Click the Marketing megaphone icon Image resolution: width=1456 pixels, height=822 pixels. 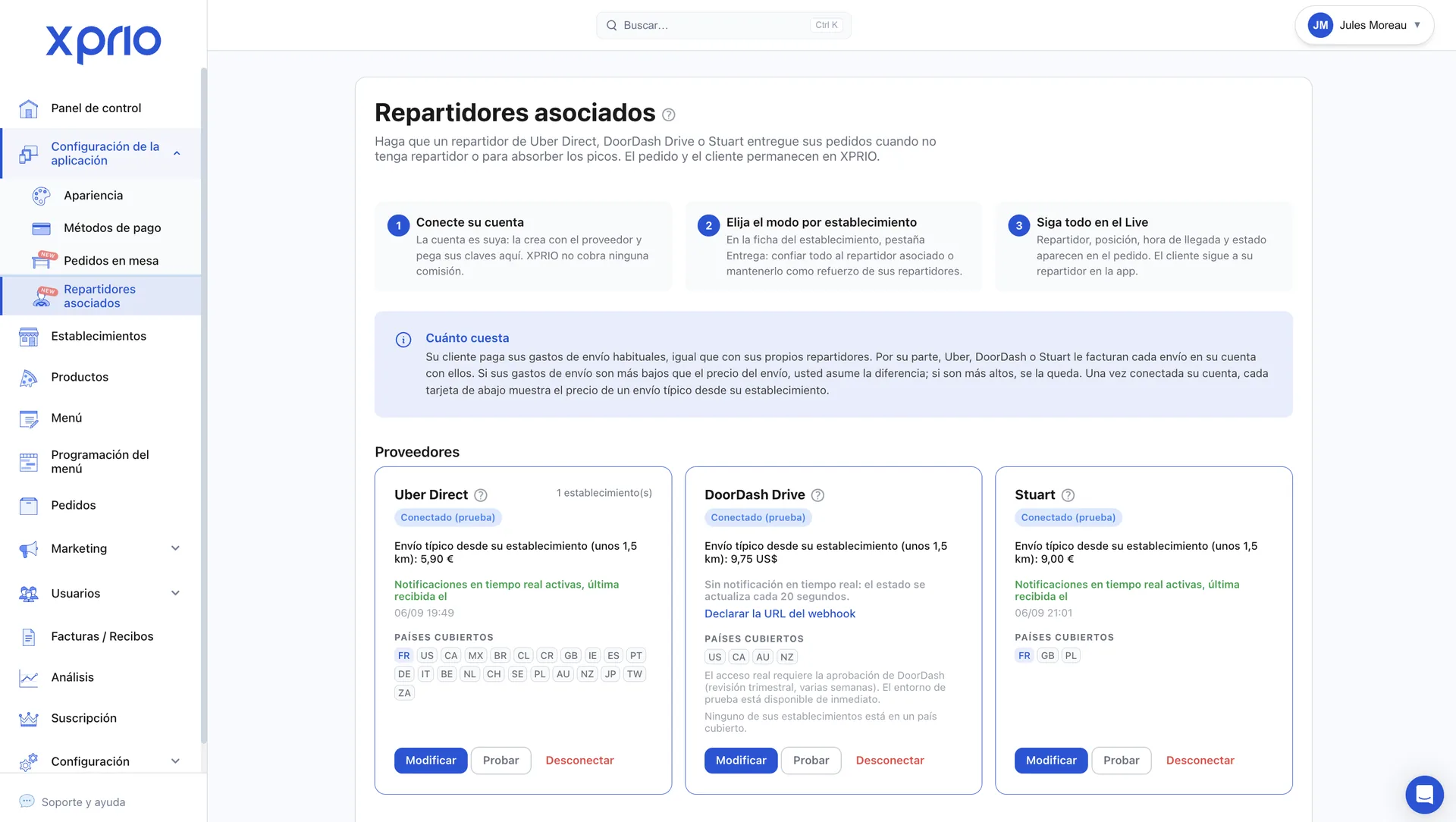pyautogui.click(x=29, y=549)
